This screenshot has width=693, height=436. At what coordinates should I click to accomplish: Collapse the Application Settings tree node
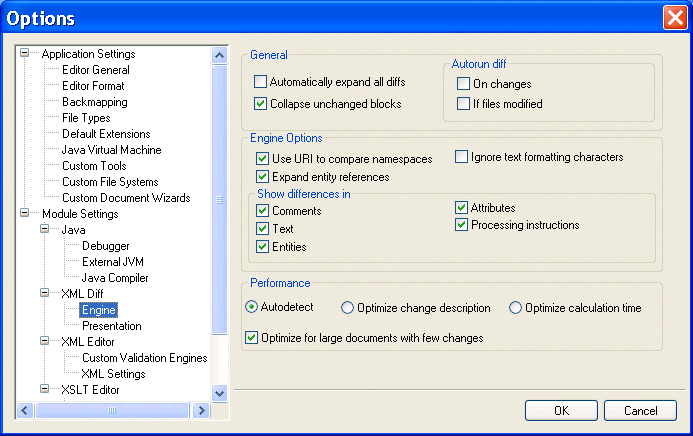[x=25, y=54]
